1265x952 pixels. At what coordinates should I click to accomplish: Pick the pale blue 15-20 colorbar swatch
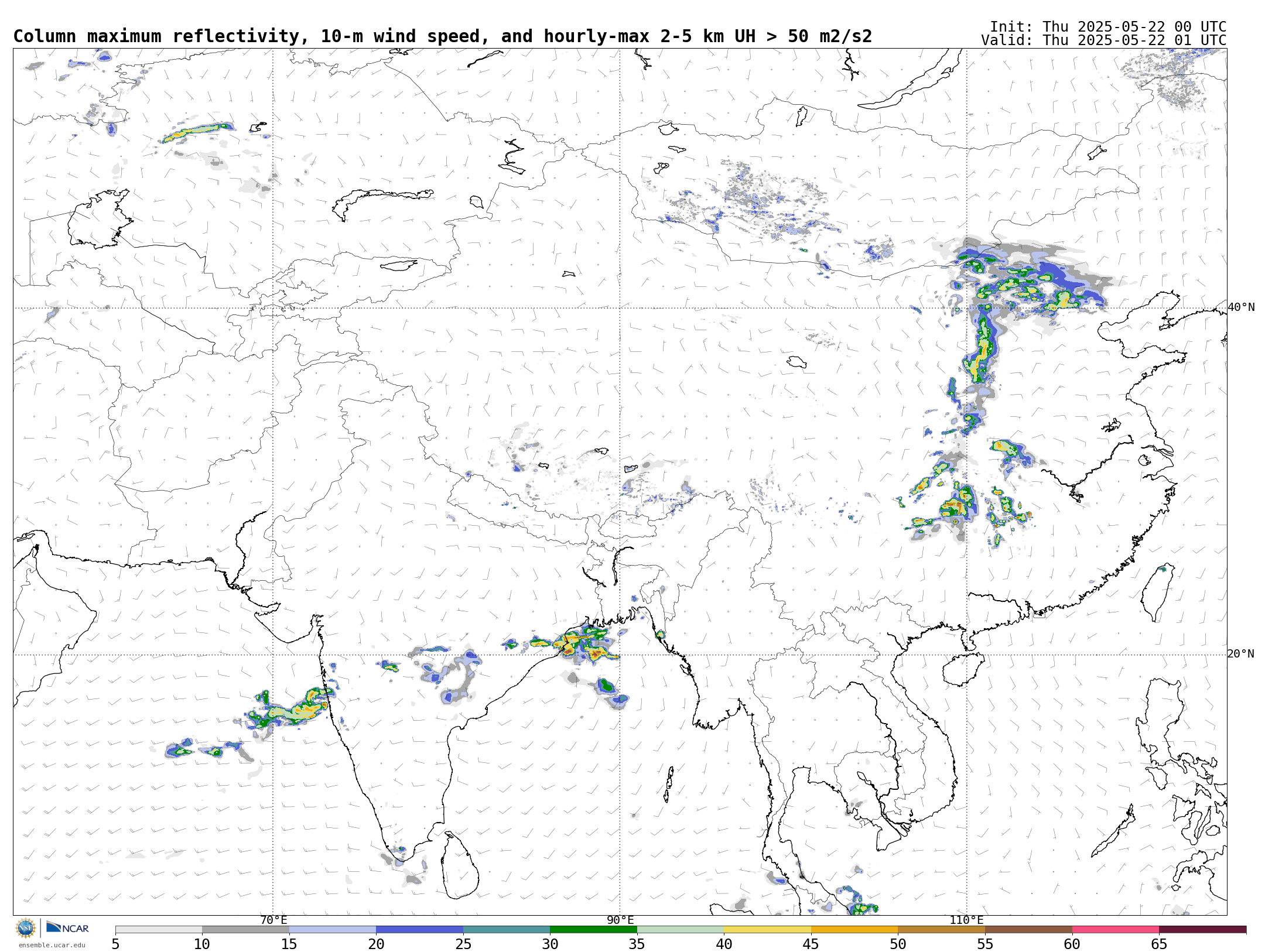tap(333, 930)
